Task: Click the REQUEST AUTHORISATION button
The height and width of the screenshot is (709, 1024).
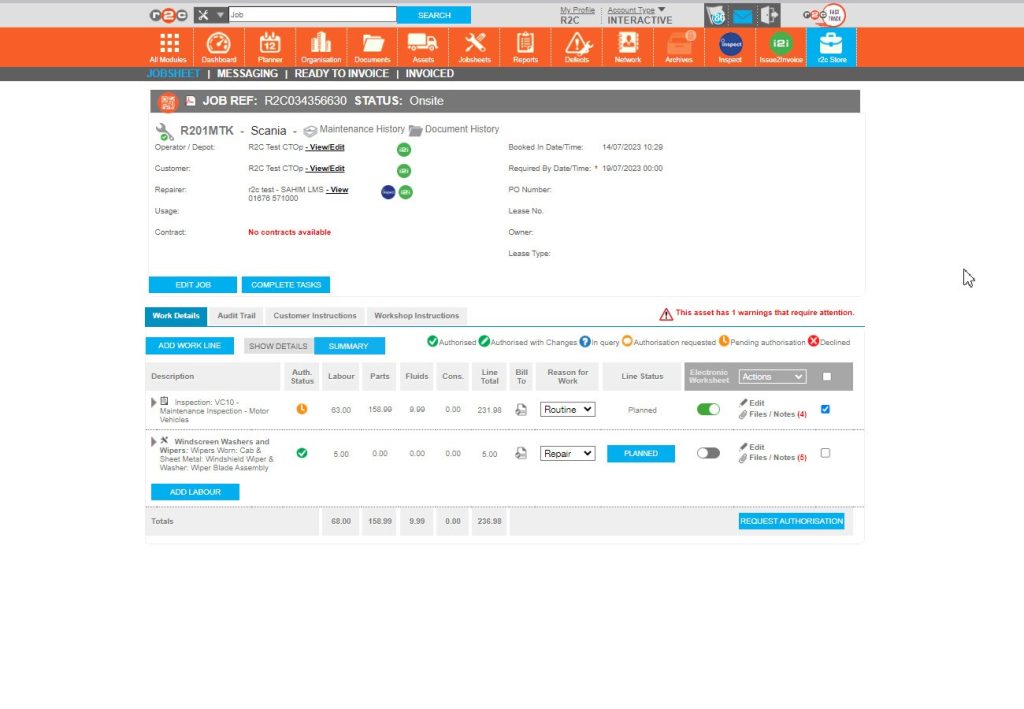Action: click(x=791, y=521)
